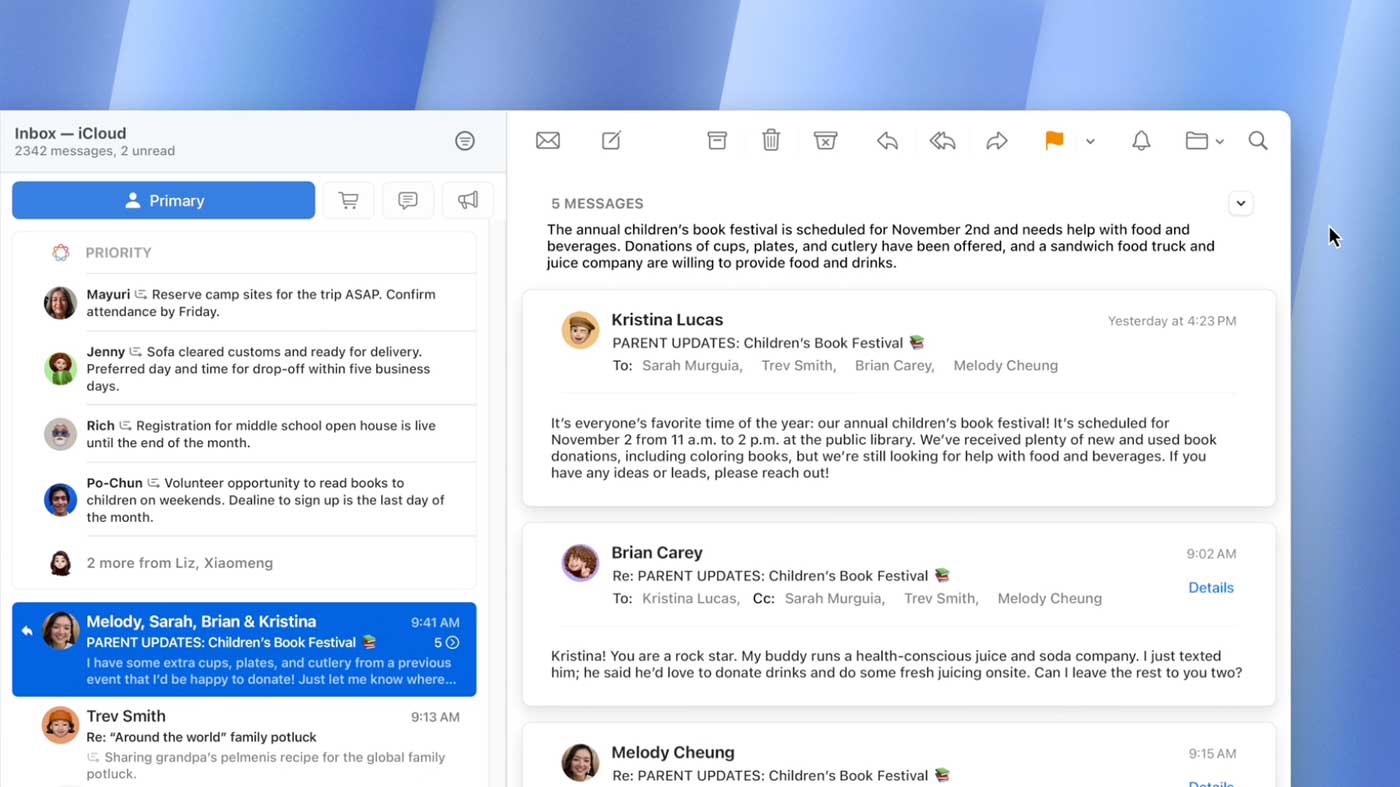Open flag color dropdown arrow
Image resolution: width=1400 pixels, height=787 pixels.
click(1090, 142)
